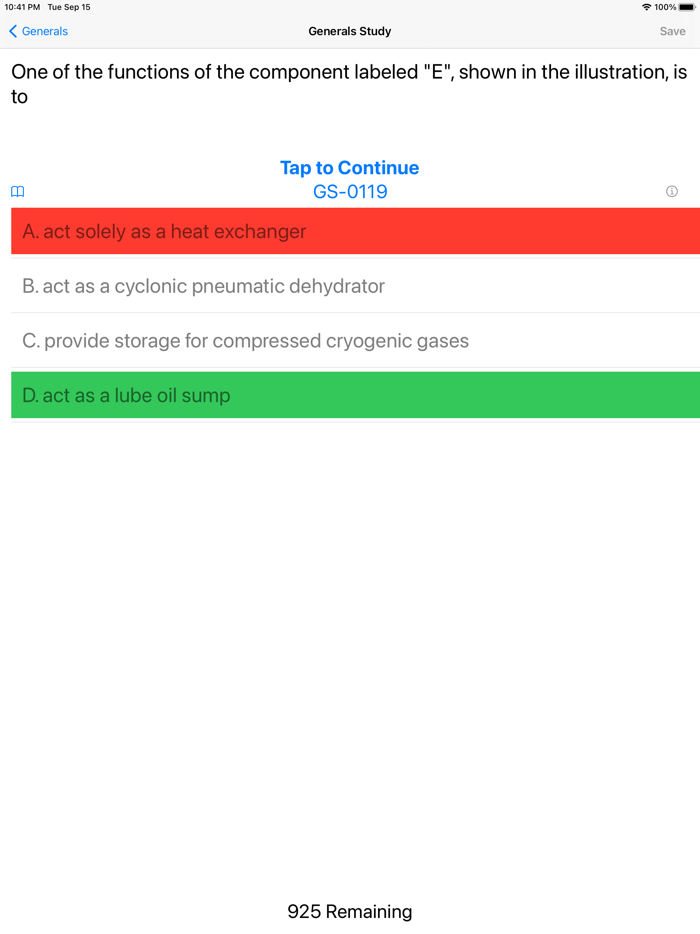The width and height of the screenshot is (700, 934).
Task: Select answer D, act as lube oil sump
Action: point(350,395)
